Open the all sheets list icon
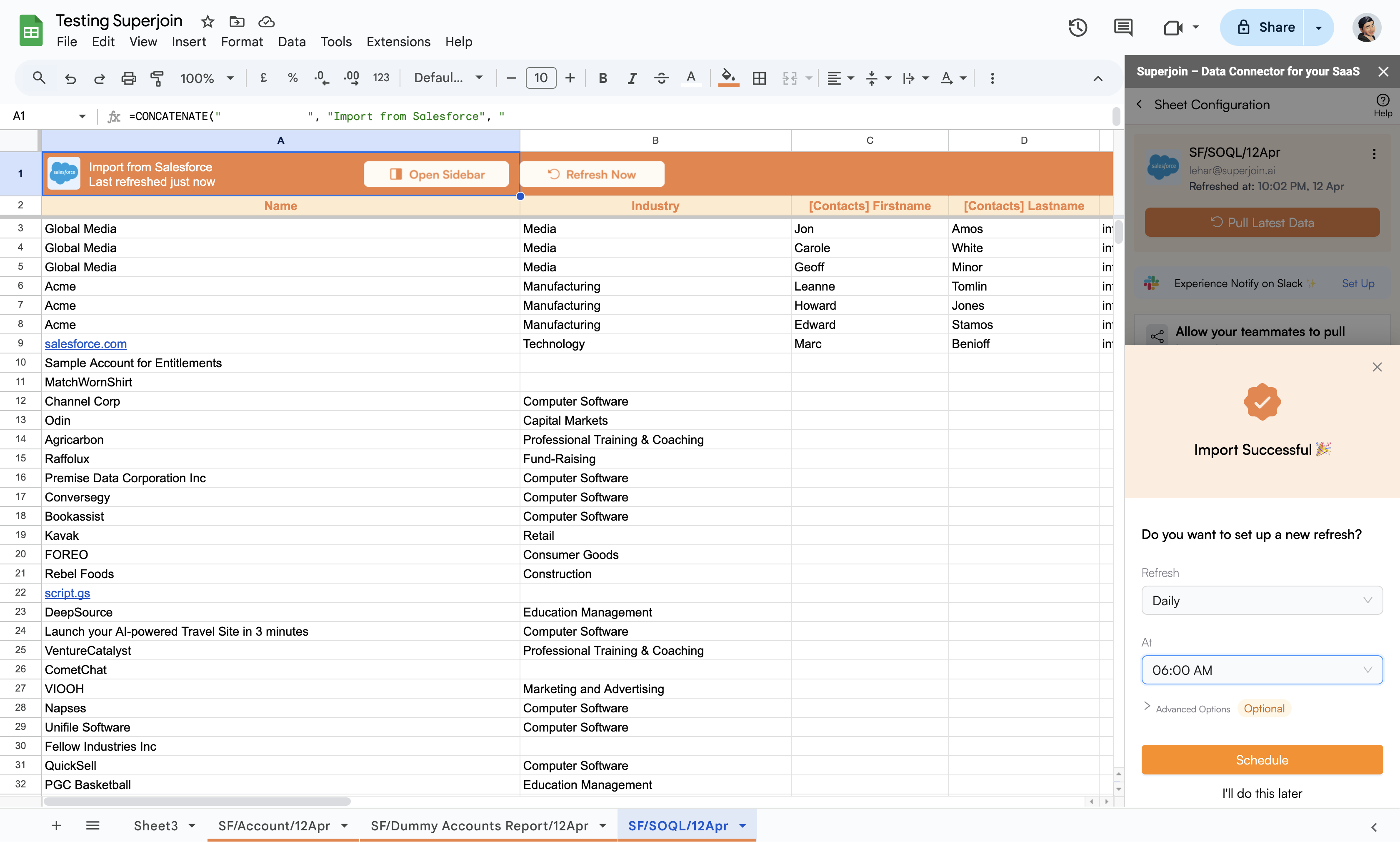The height and width of the screenshot is (842, 1400). (92, 826)
